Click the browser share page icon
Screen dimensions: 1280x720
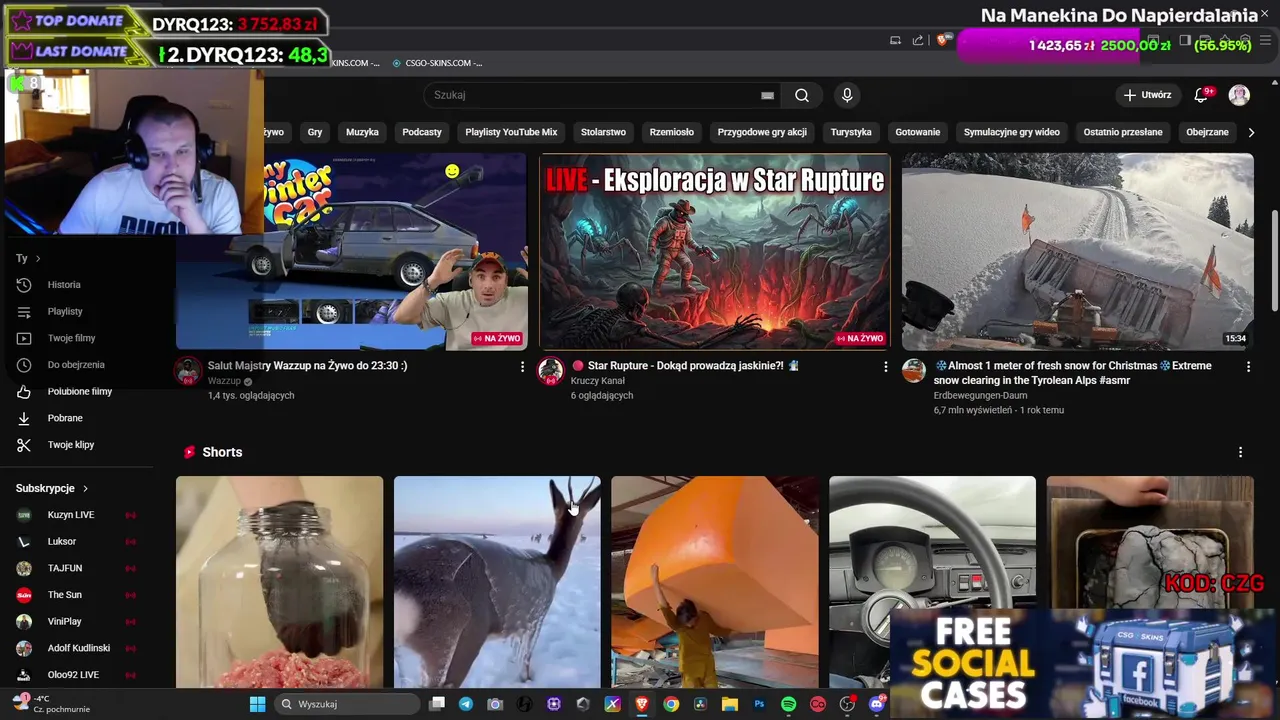pyautogui.click(x=918, y=40)
